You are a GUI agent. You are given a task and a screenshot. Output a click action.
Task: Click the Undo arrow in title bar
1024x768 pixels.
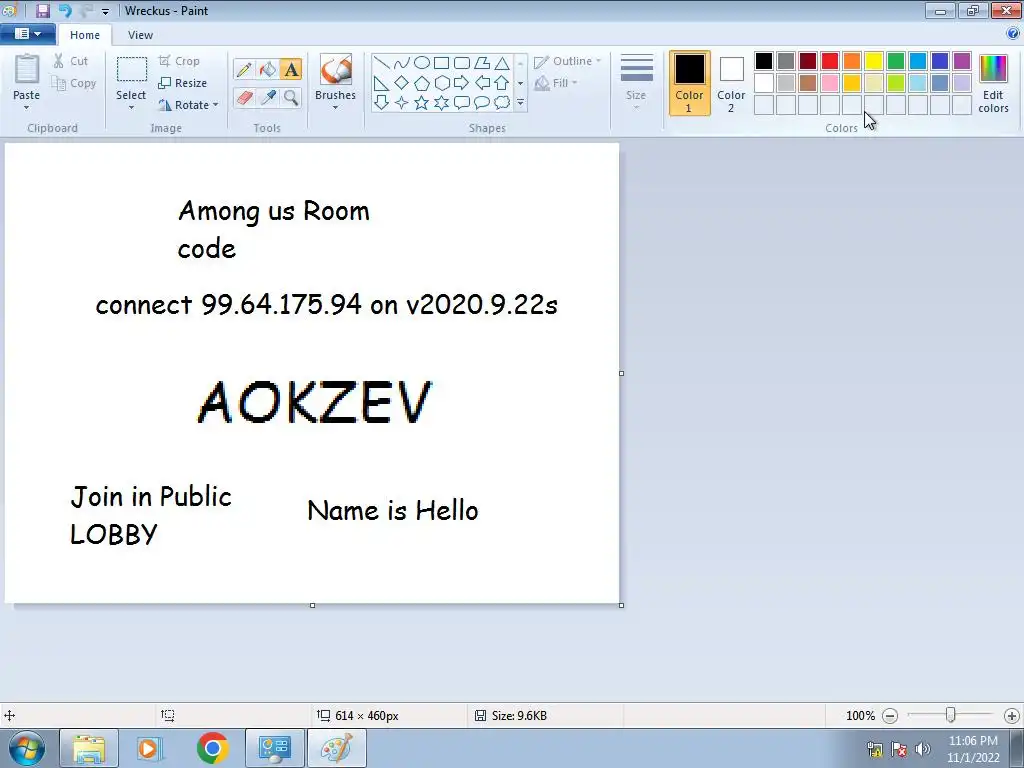[x=65, y=10]
